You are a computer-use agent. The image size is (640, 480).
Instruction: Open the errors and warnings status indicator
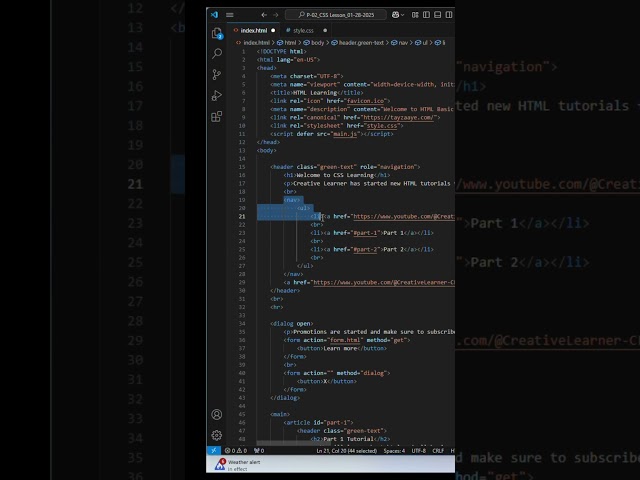pos(236,451)
